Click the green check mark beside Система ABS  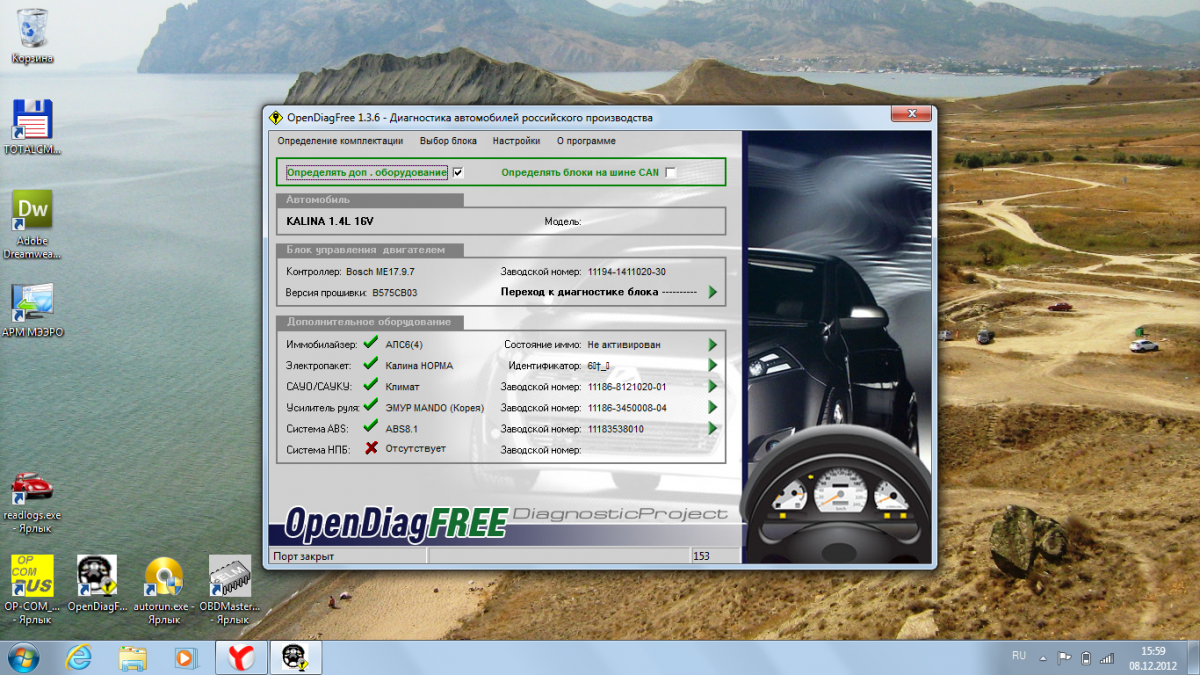pyautogui.click(x=371, y=427)
